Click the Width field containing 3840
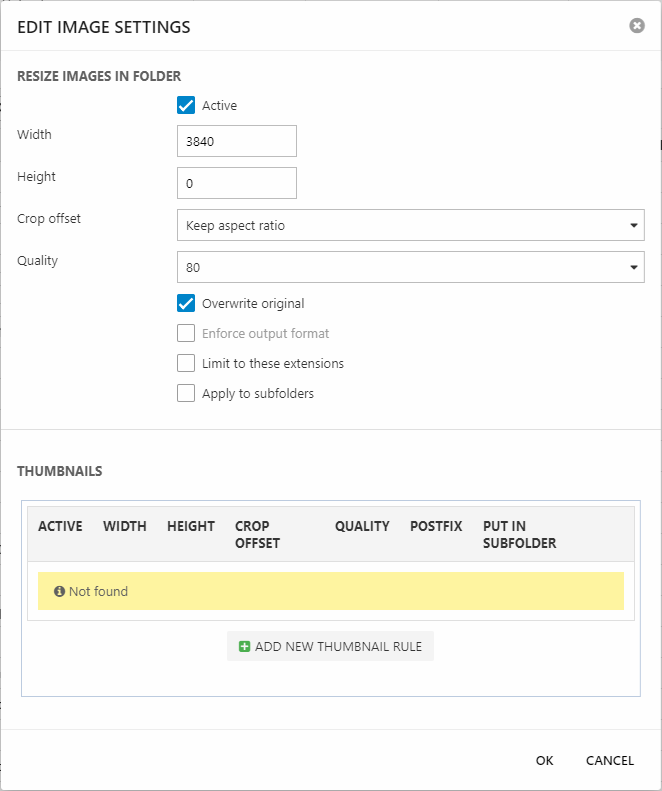Viewport: 662px width, 791px height. point(236,141)
